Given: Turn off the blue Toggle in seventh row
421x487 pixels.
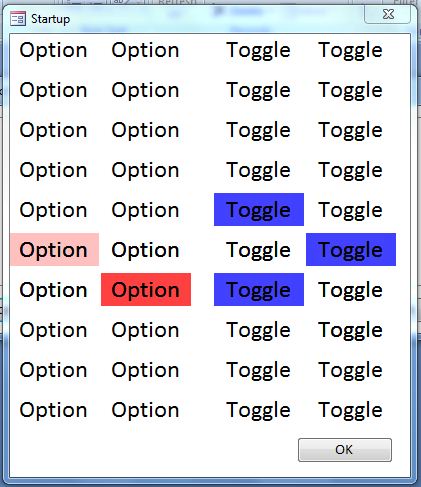Looking at the screenshot, I should point(259,289).
